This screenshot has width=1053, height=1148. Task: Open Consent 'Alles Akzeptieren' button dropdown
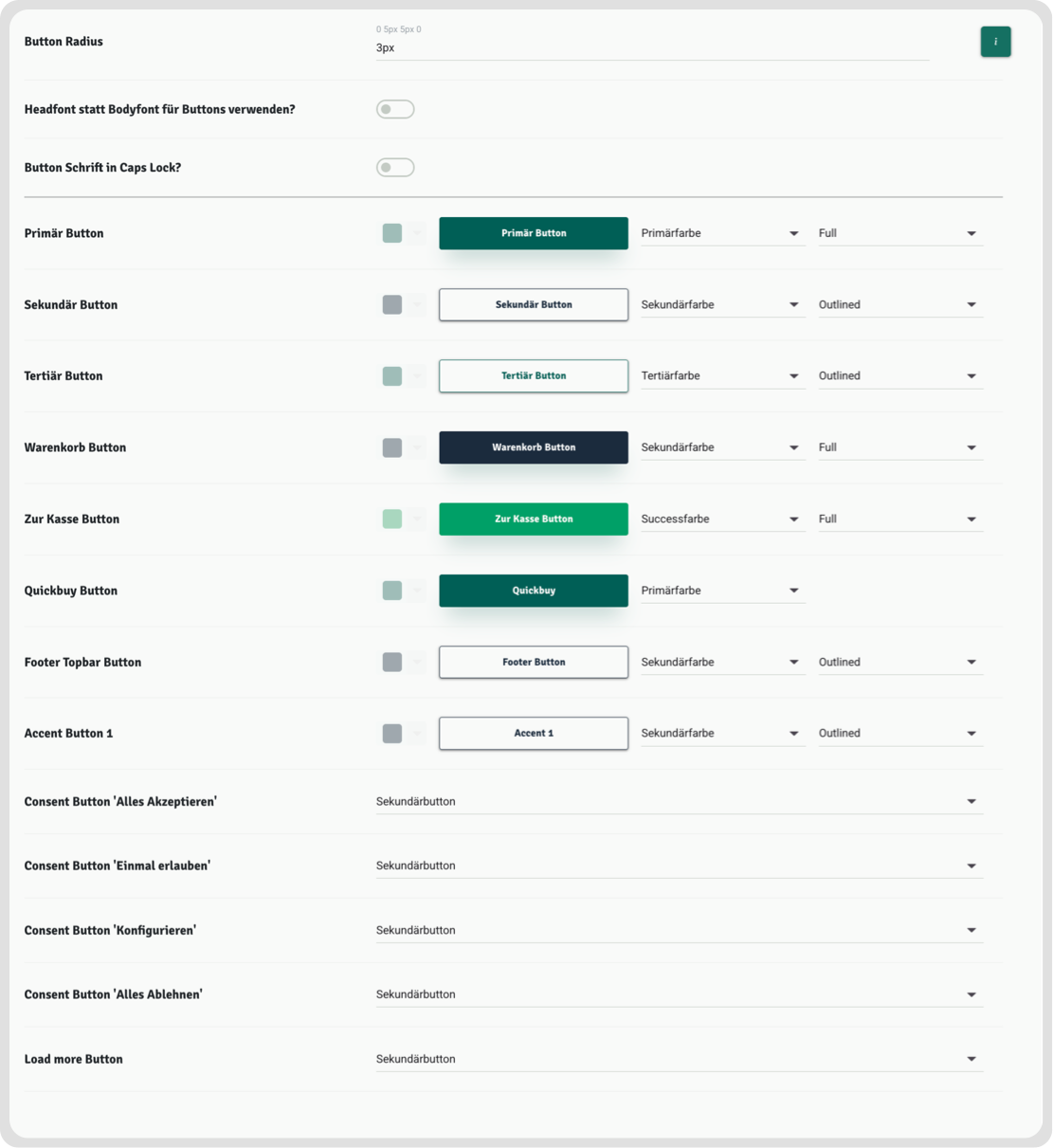(x=679, y=802)
